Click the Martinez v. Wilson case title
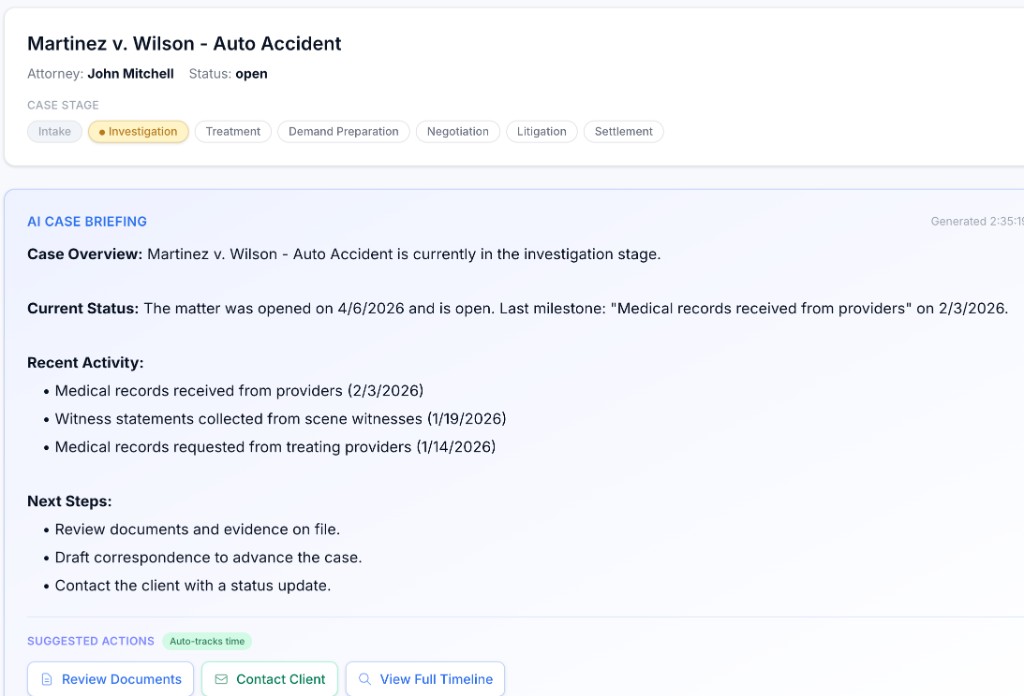This screenshot has width=1024, height=696. pyautogui.click(x=184, y=44)
